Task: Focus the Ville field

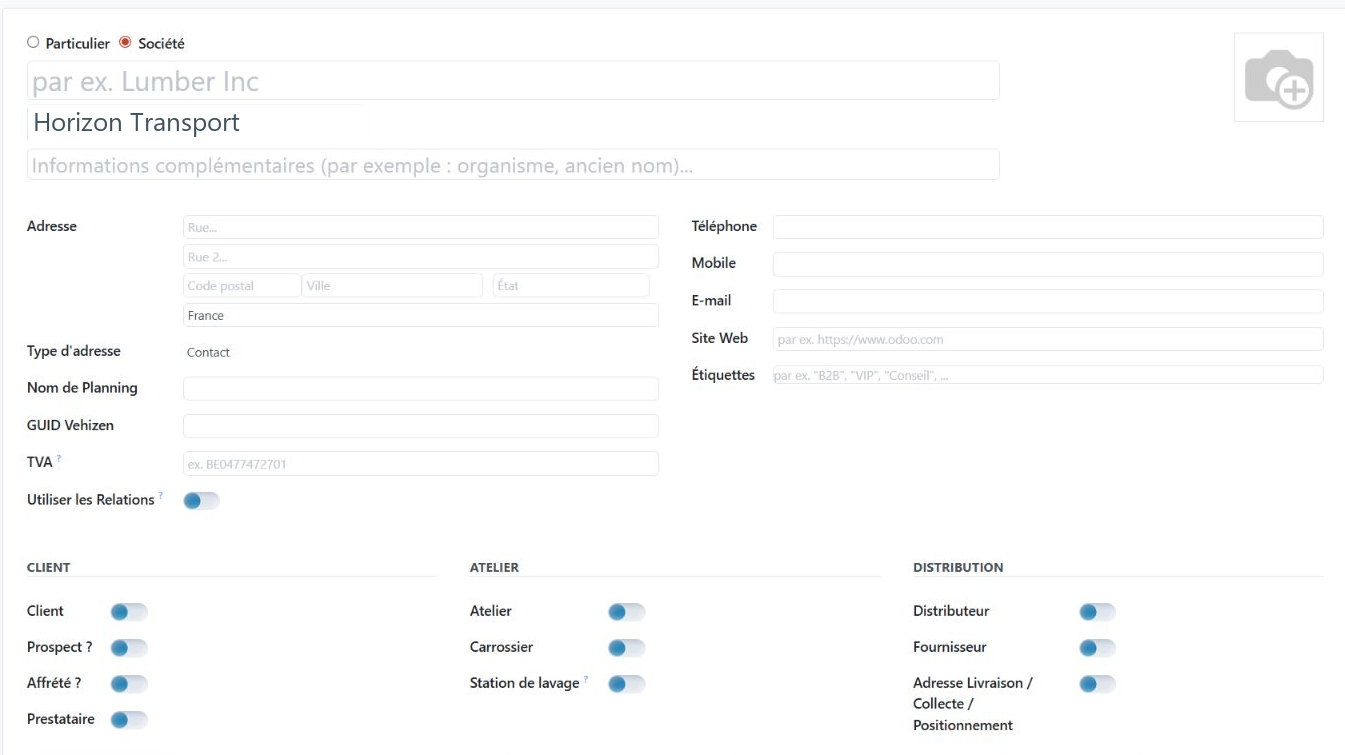Action: pyautogui.click(x=393, y=286)
